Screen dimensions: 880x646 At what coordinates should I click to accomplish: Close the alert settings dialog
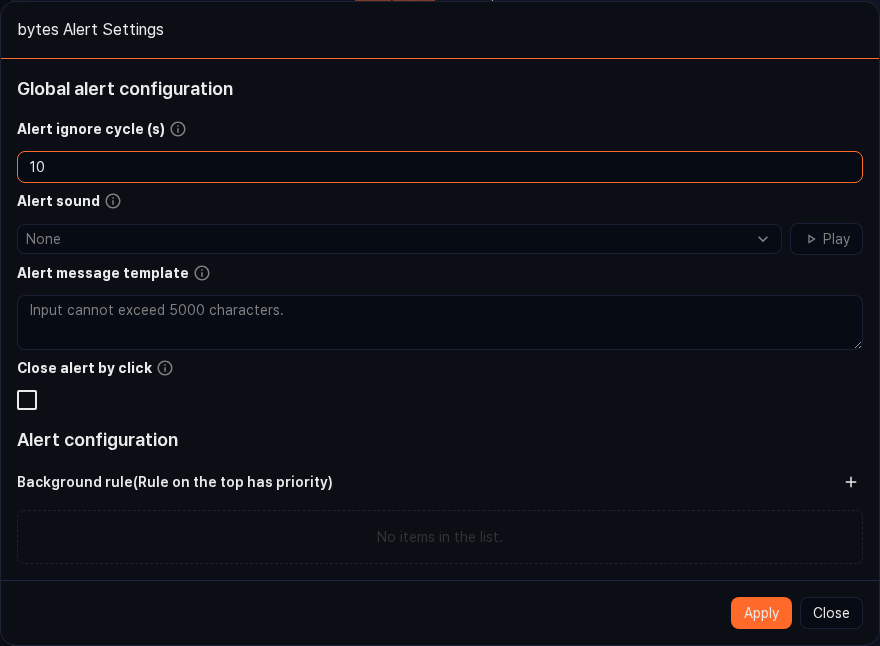click(x=831, y=613)
